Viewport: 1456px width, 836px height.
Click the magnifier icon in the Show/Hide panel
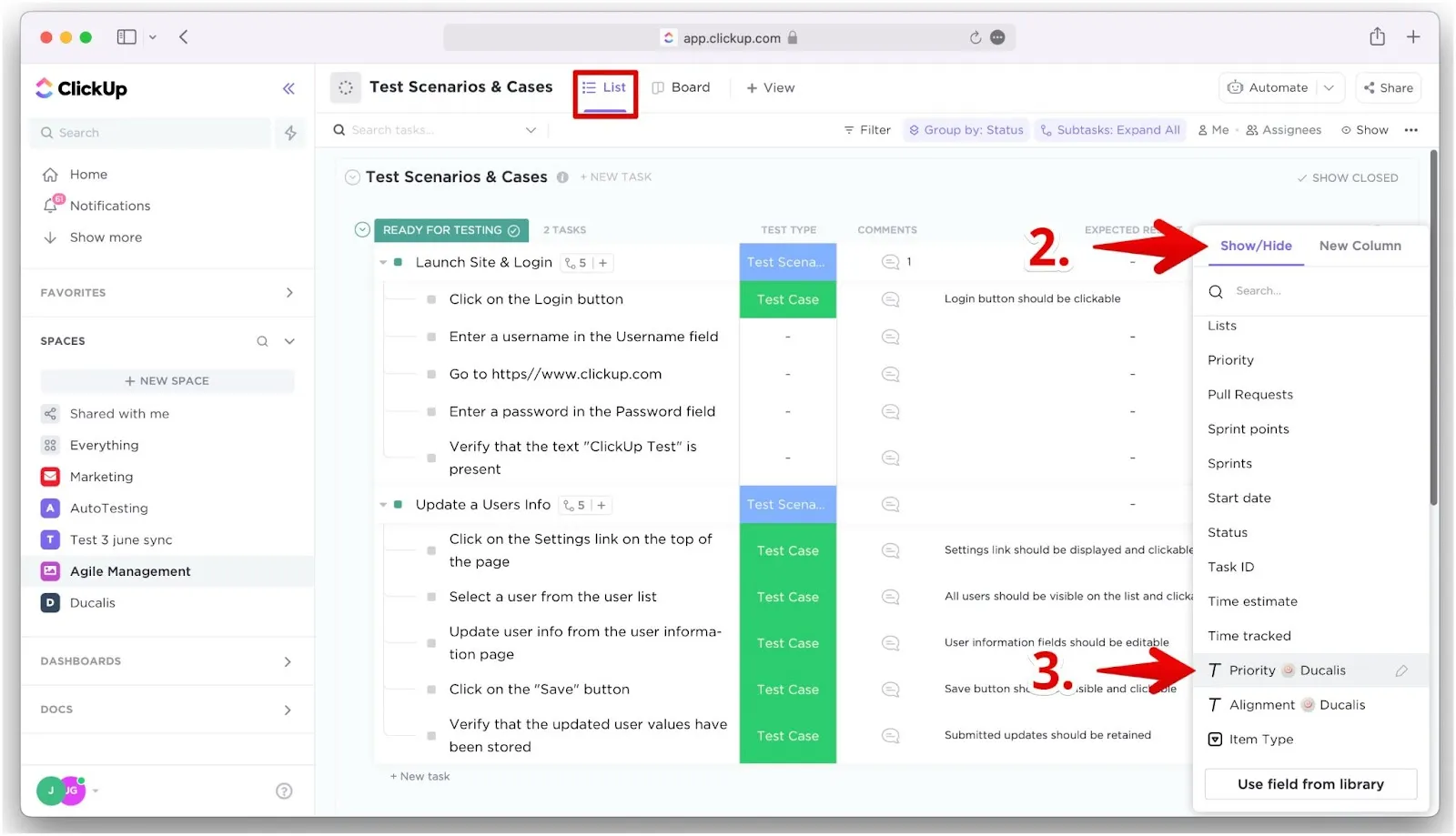click(x=1216, y=291)
